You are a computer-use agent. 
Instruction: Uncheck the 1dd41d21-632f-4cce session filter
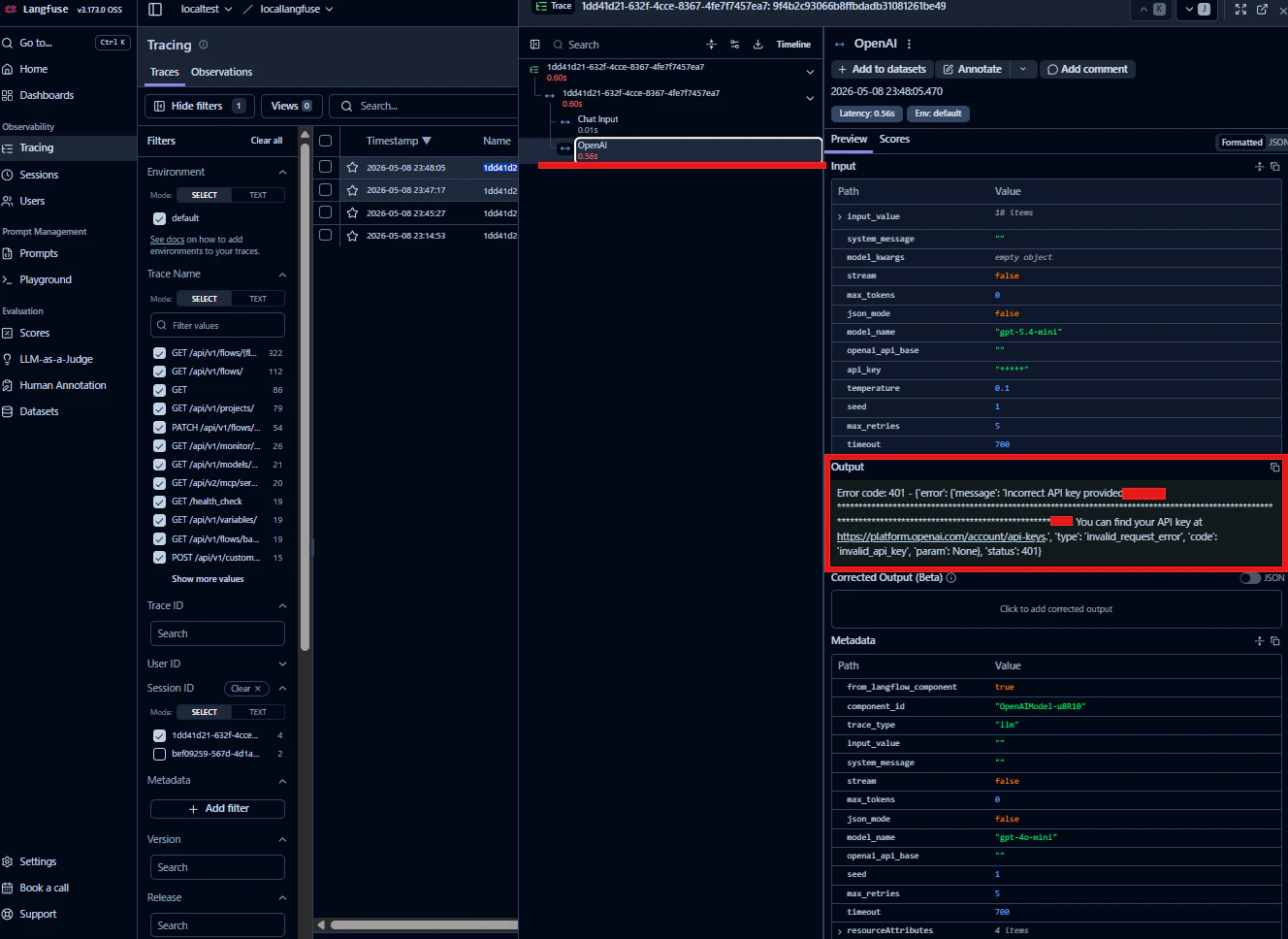(159, 735)
